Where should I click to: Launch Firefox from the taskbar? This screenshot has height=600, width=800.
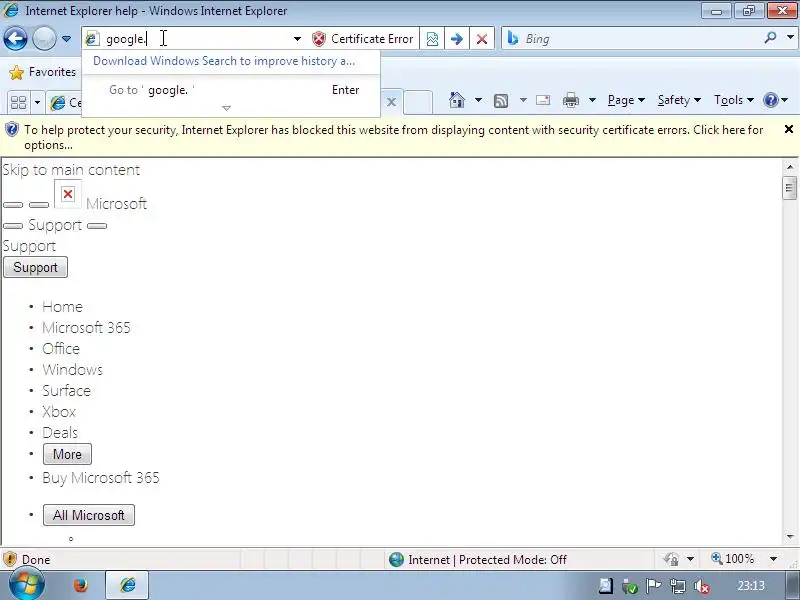(x=81, y=585)
